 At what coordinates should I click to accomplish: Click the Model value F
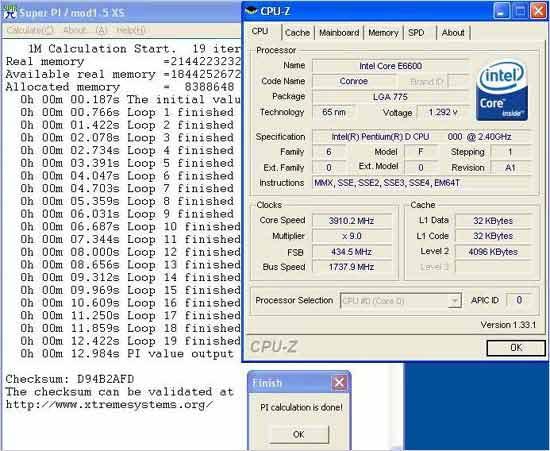pyautogui.click(x=421, y=152)
